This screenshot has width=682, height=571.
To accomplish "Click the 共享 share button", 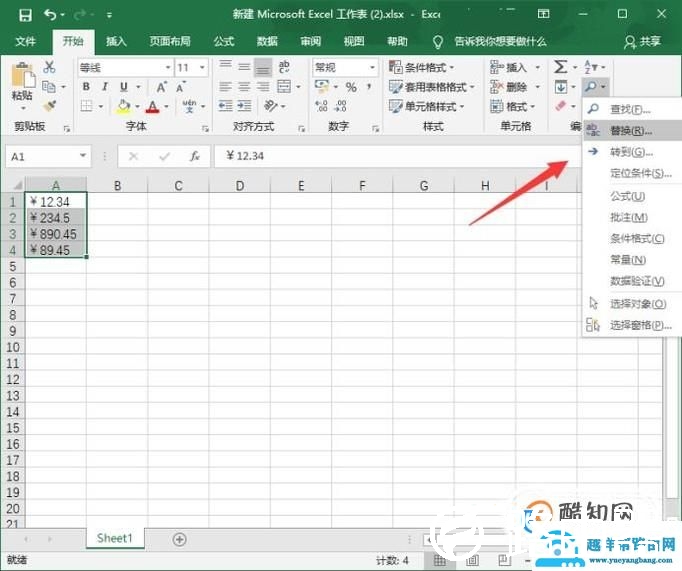I will (x=642, y=42).
